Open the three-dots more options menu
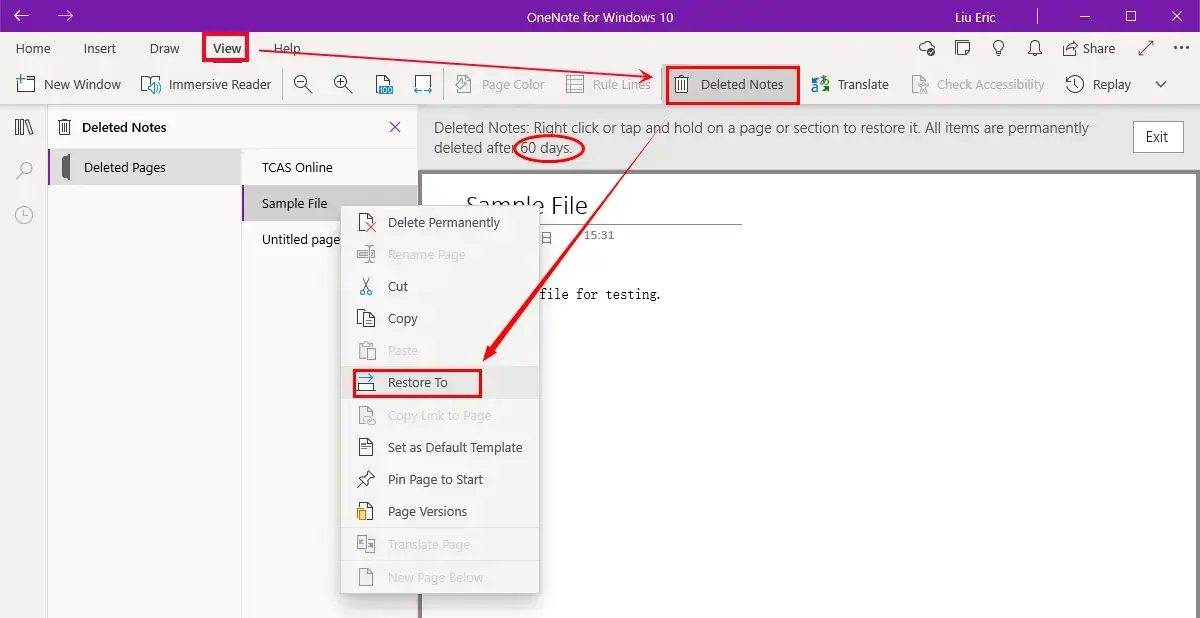This screenshot has width=1200, height=618. tap(1181, 48)
